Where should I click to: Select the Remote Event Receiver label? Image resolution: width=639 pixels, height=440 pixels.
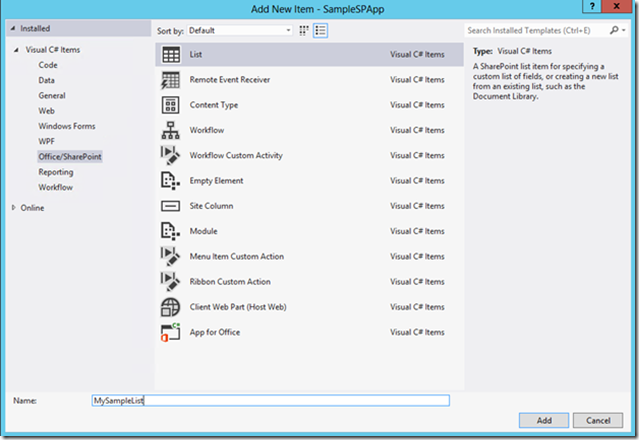point(230,80)
